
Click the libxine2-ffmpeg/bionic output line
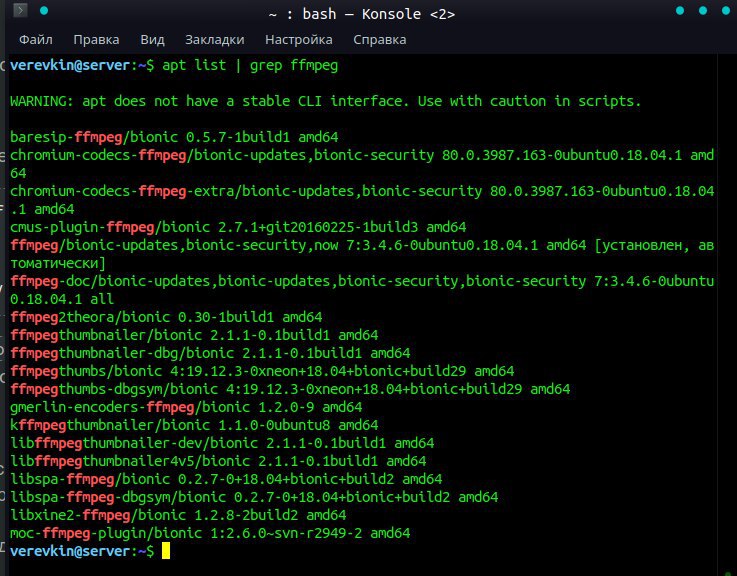click(x=178, y=515)
